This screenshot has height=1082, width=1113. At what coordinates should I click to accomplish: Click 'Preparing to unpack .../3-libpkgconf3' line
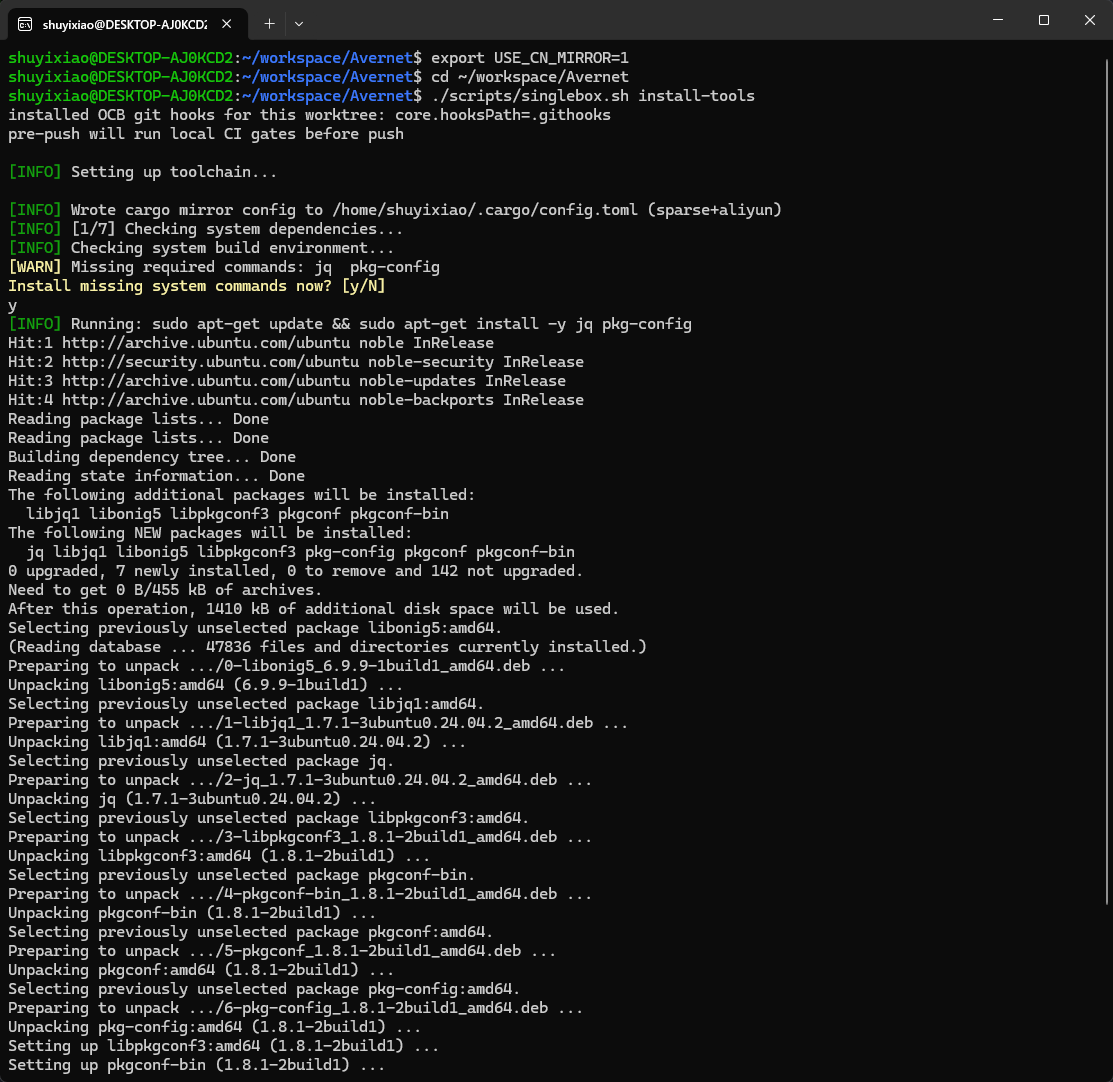click(300, 837)
